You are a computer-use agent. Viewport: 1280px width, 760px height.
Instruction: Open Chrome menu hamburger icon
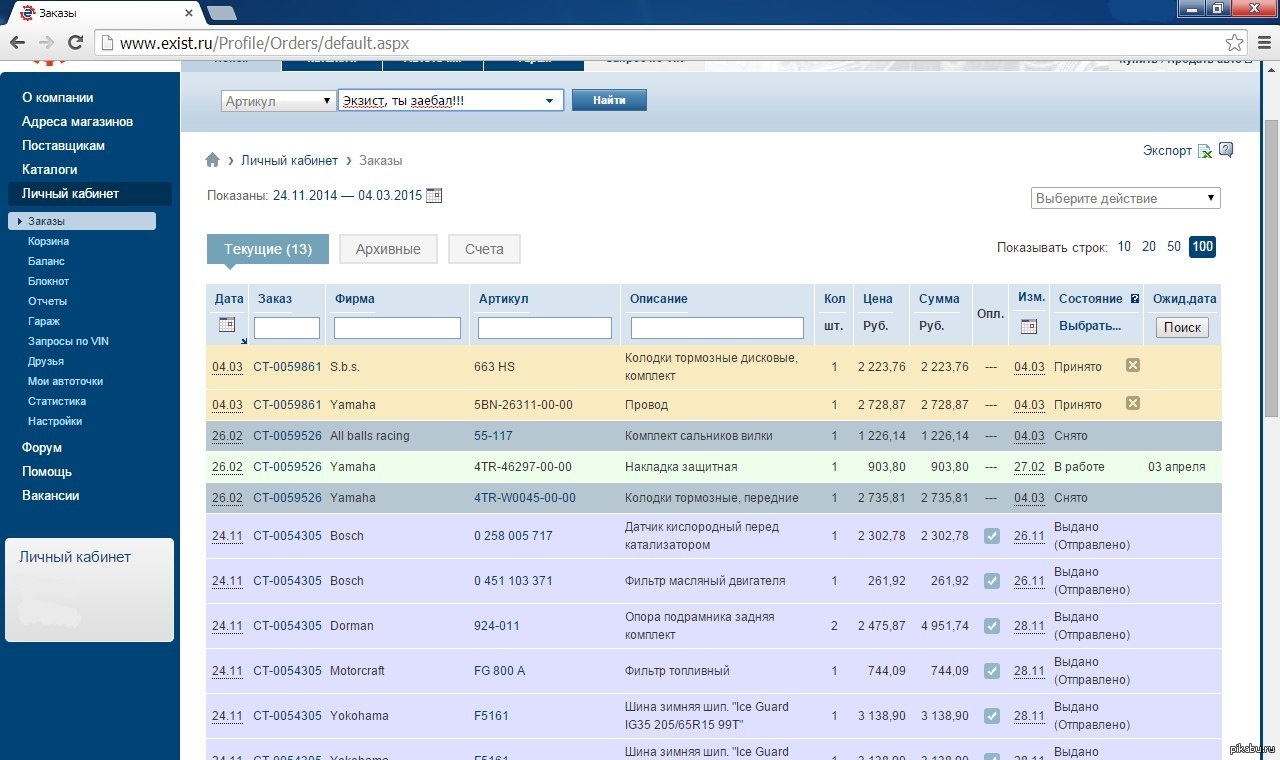(1264, 43)
